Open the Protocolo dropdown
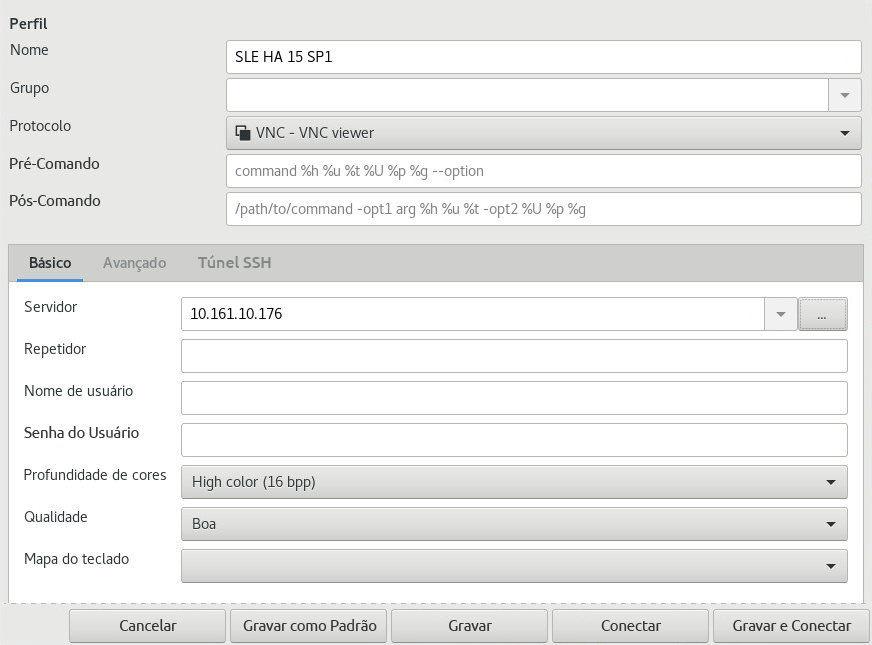Image resolution: width=872 pixels, height=645 pixels. 543,133
